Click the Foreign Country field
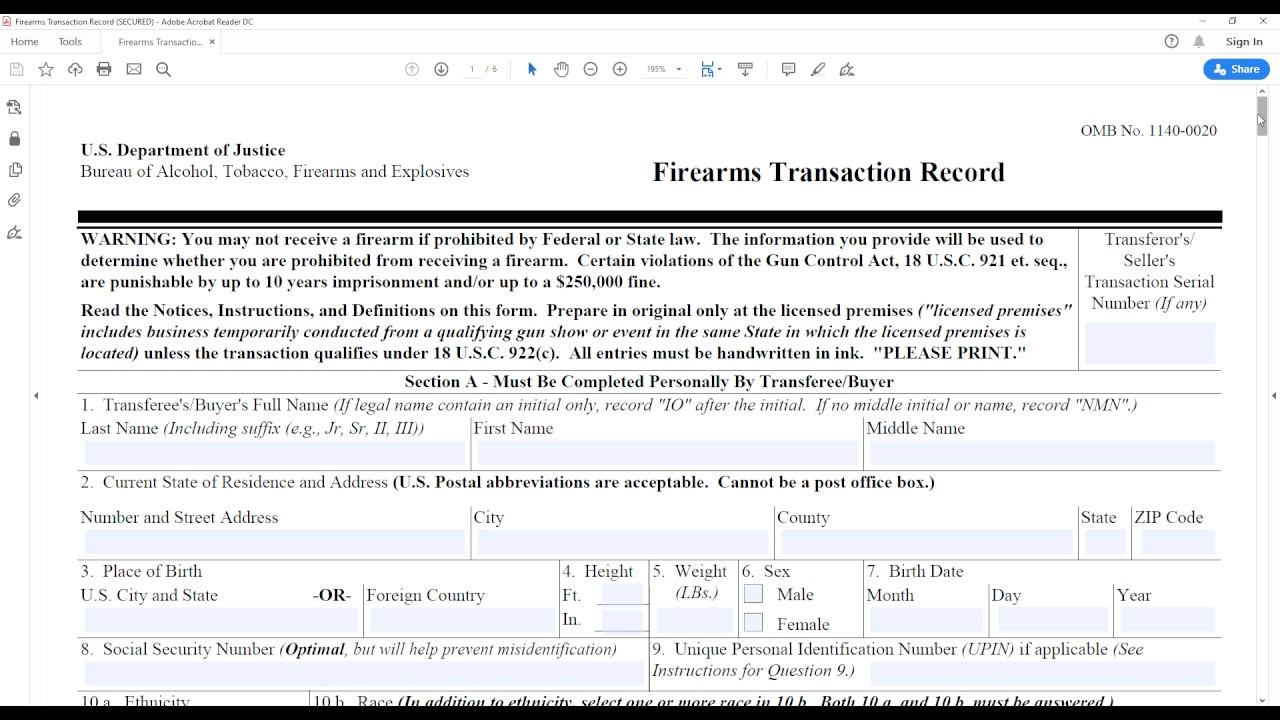Viewport: 1280px width, 720px height. coord(462,620)
